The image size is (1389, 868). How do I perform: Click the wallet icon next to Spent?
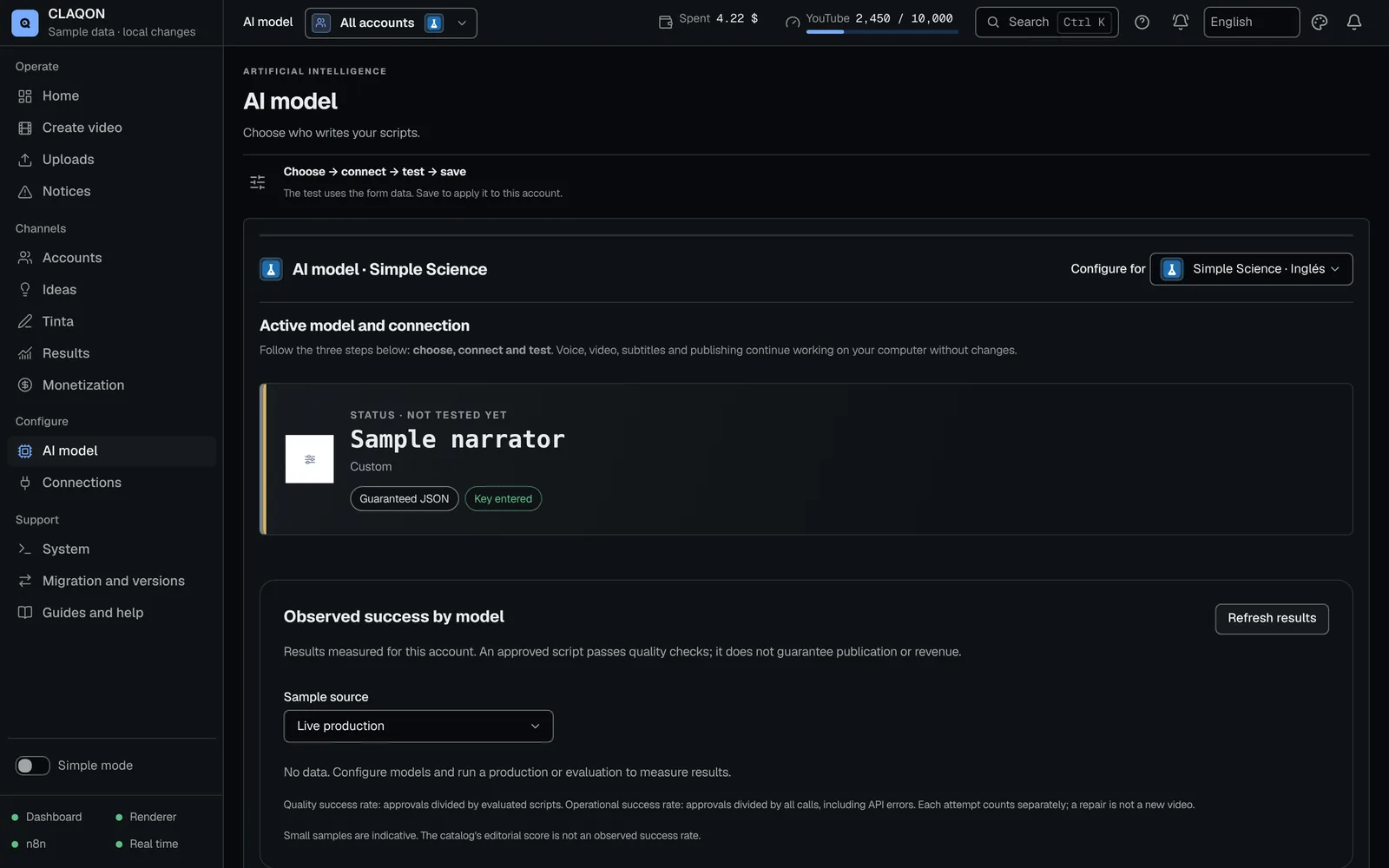[x=665, y=23]
